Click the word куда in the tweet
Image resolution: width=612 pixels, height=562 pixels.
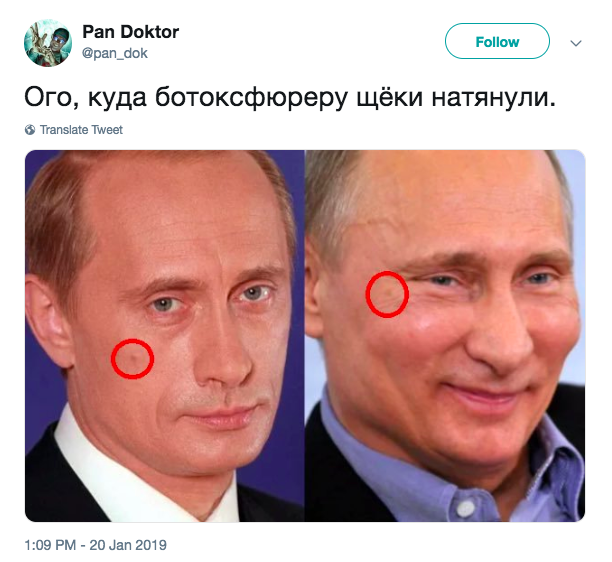tap(117, 98)
